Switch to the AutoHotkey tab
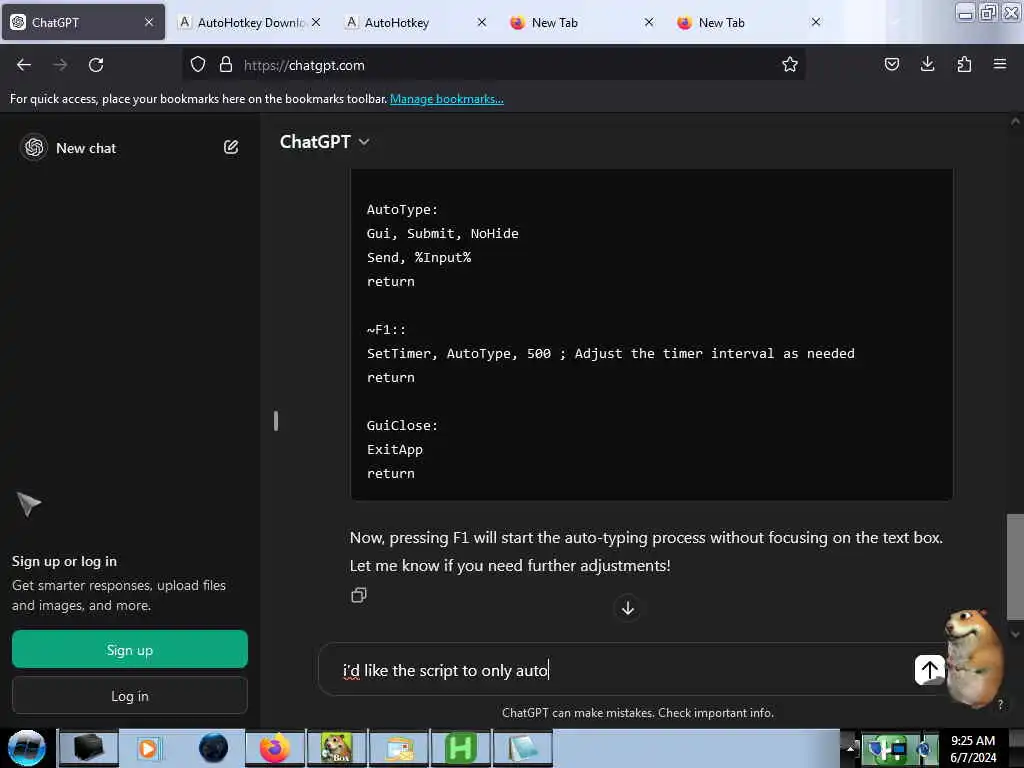 pos(416,22)
